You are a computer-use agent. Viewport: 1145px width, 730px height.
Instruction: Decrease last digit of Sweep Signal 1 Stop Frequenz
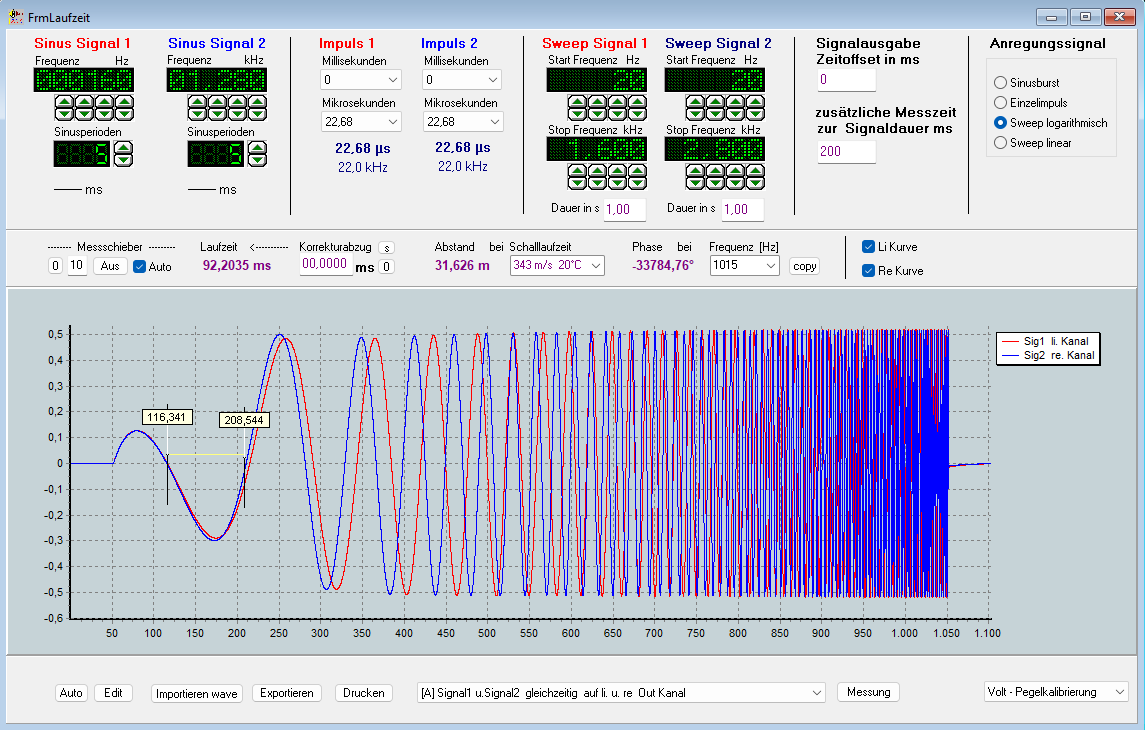(x=637, y=183)
